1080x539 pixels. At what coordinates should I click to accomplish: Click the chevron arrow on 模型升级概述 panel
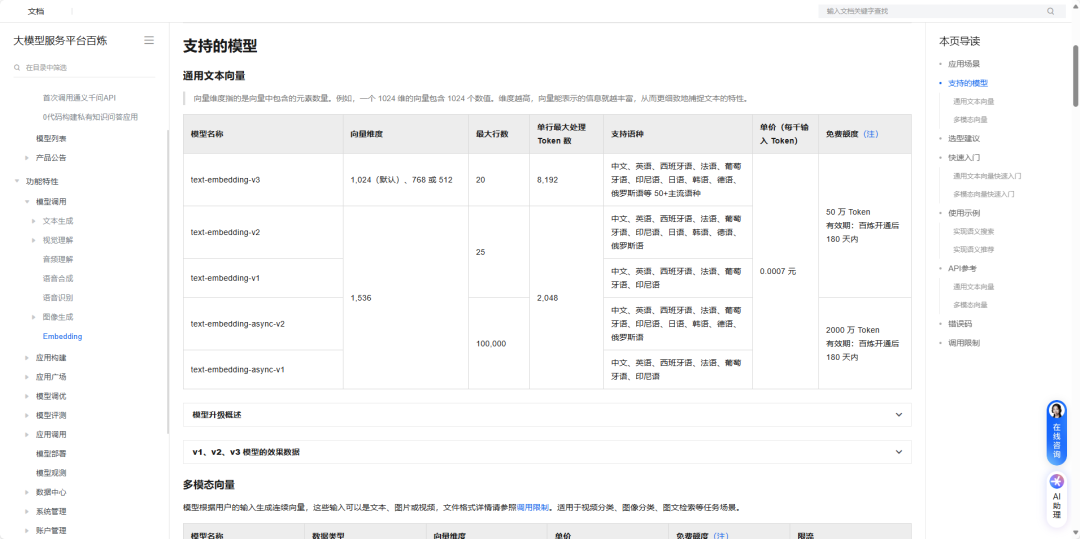[x=898, y=414]
